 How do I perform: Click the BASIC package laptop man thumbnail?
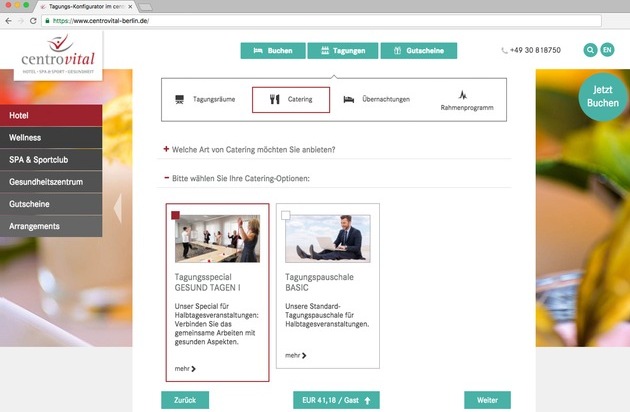click(328, 238)
